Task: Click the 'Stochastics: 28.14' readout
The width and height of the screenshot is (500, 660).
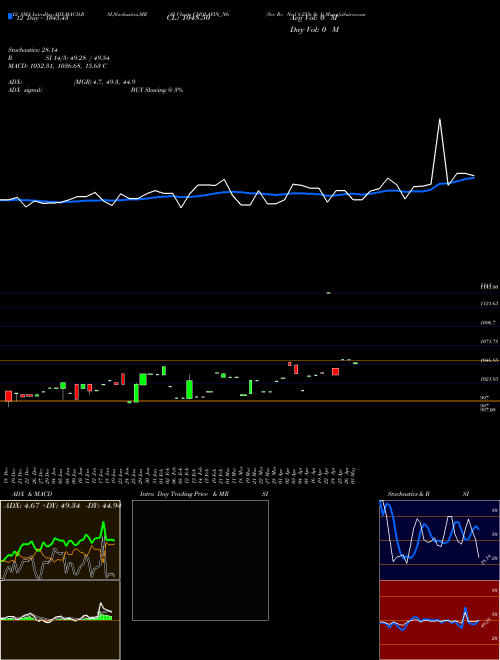Action: [32, 50]
